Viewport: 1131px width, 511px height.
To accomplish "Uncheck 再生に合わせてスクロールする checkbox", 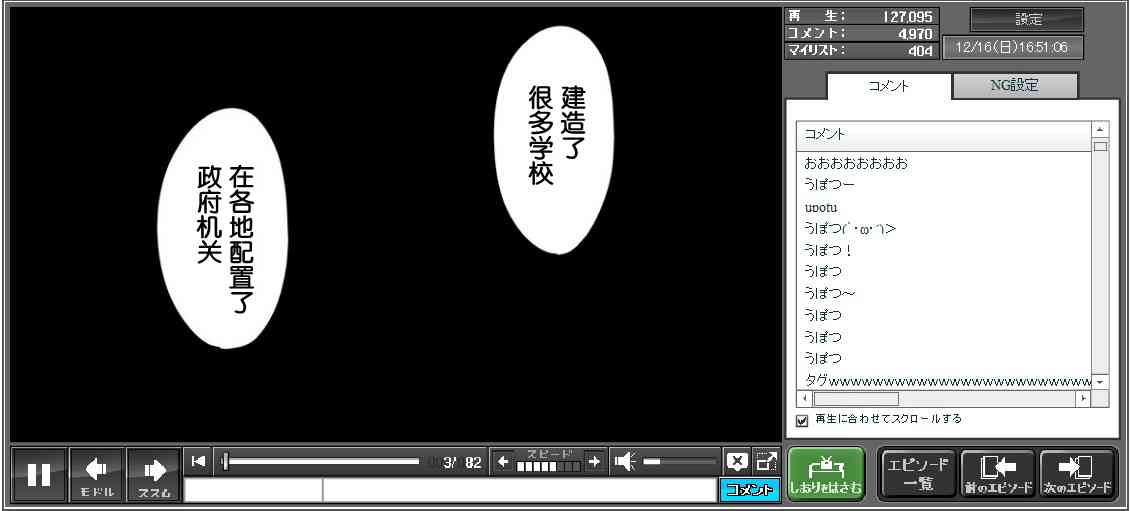I will 801,420.
